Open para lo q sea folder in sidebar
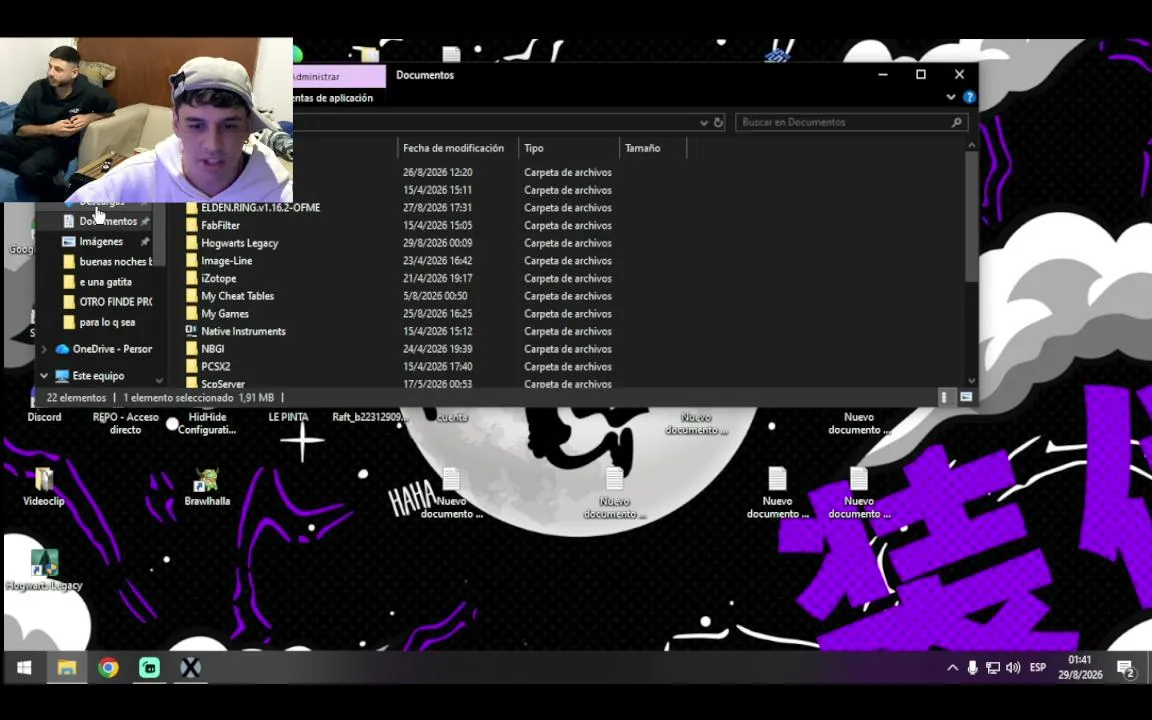 pyautogui.click(x=100, y=322)
